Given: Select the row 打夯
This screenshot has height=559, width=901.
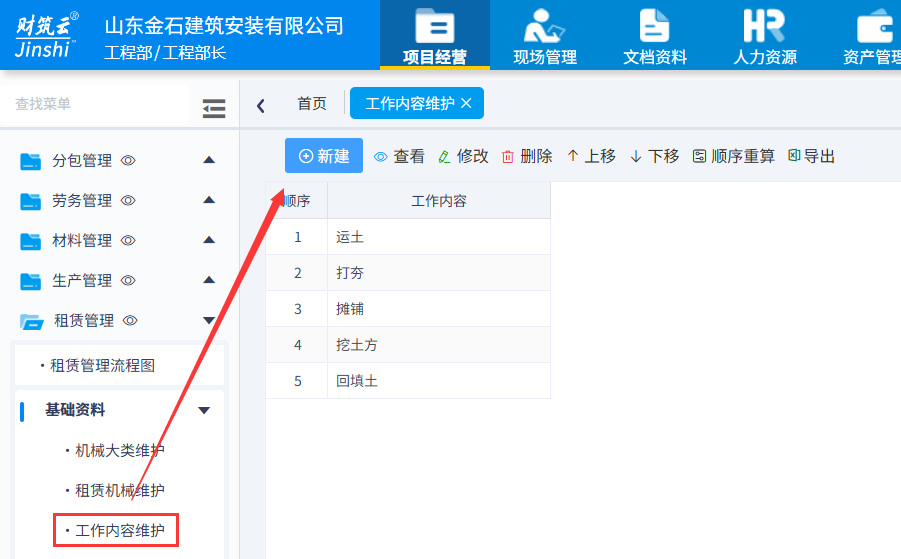Looking at the screenshot, I should (408, 273).
